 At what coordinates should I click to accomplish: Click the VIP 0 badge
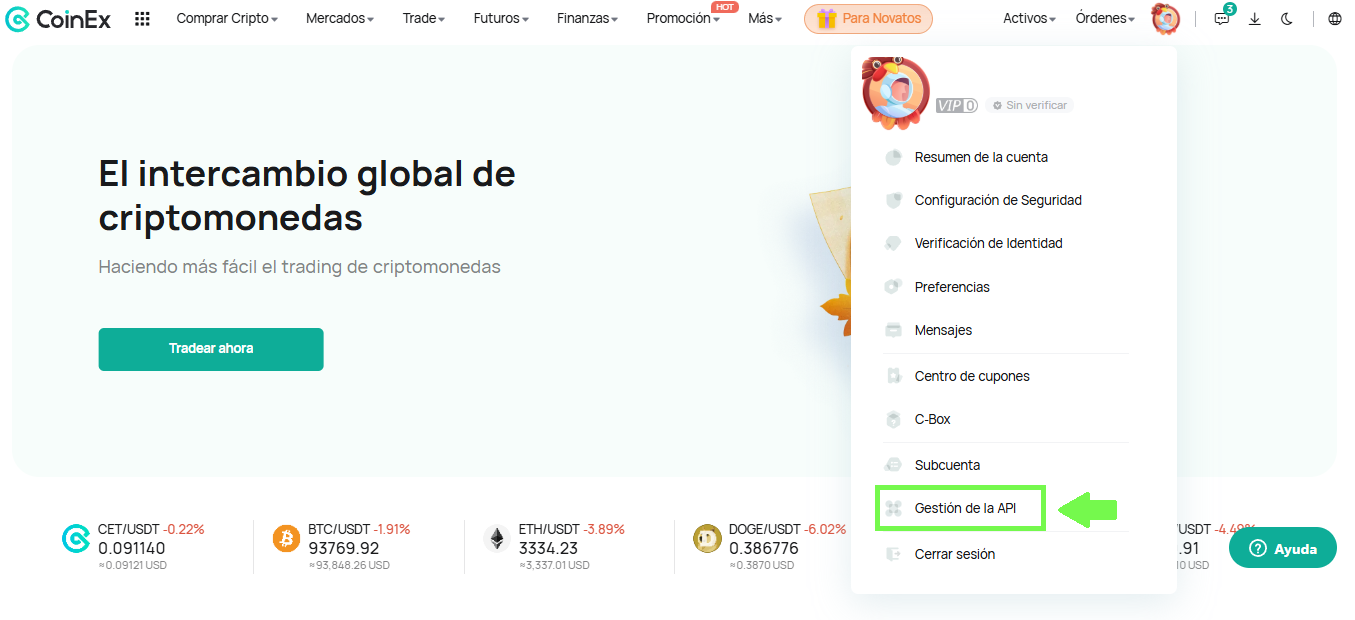[956, 105]
